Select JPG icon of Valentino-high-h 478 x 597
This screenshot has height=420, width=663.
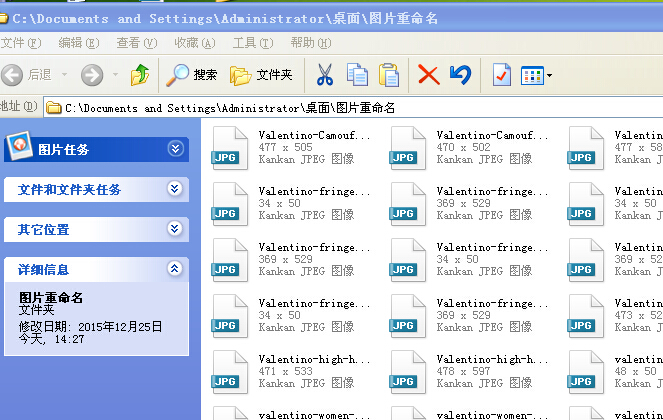coord(408,372)
